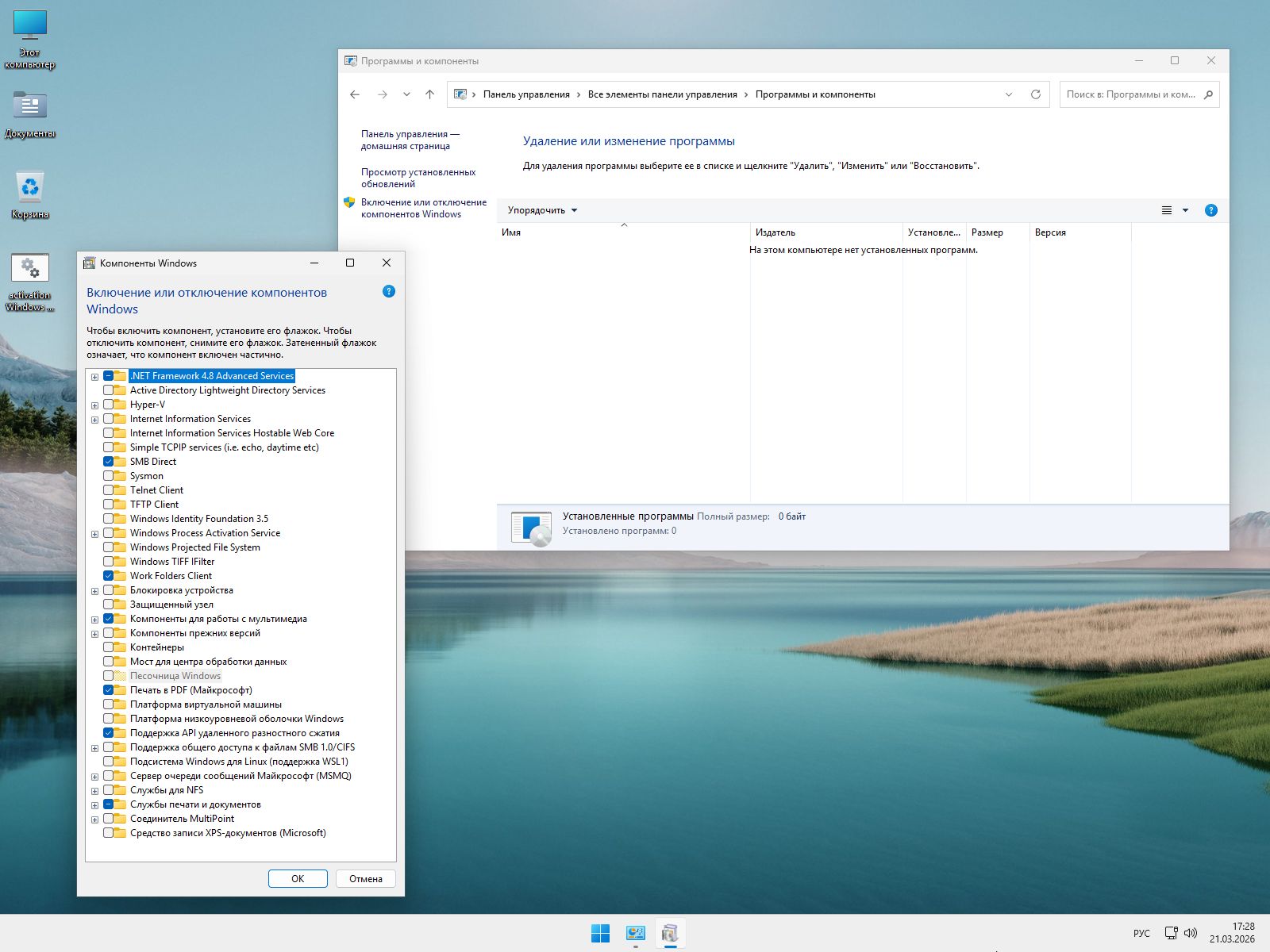1270x952 pixels.
Task: Expand the Internet Information Services node
Action: (x=94, y=420)
